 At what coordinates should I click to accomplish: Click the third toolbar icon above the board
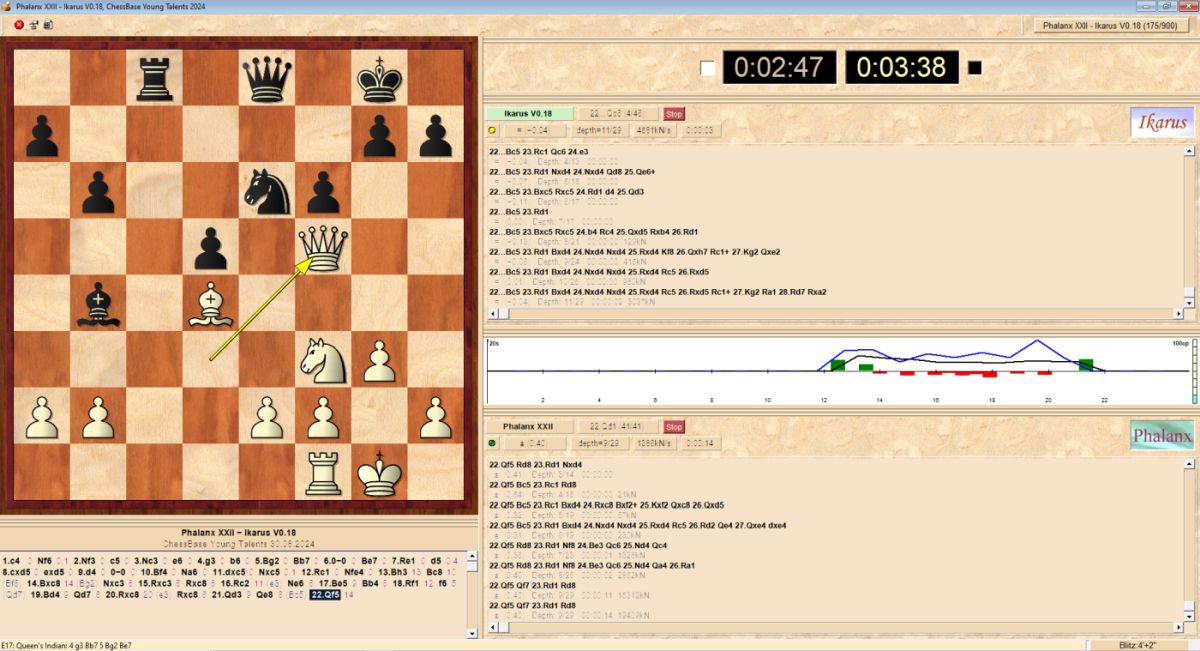[x=48, y=25]
